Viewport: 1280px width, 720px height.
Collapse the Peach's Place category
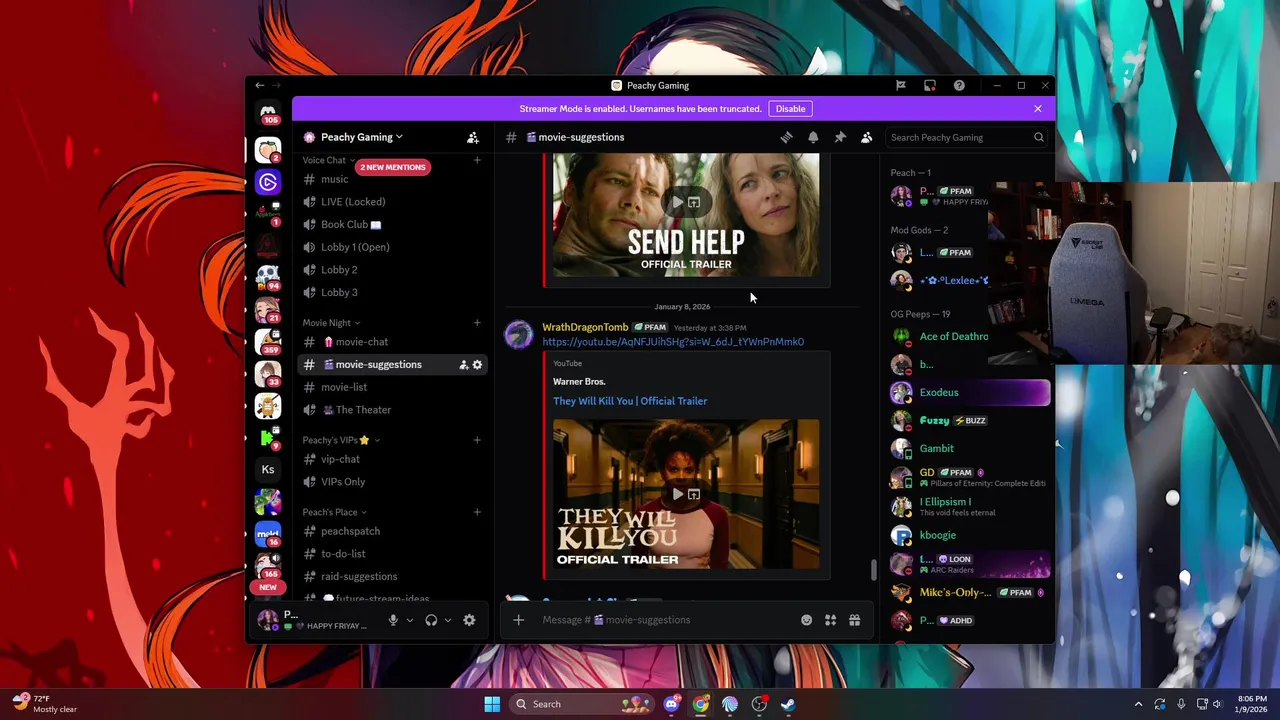[x=334, y=512]
